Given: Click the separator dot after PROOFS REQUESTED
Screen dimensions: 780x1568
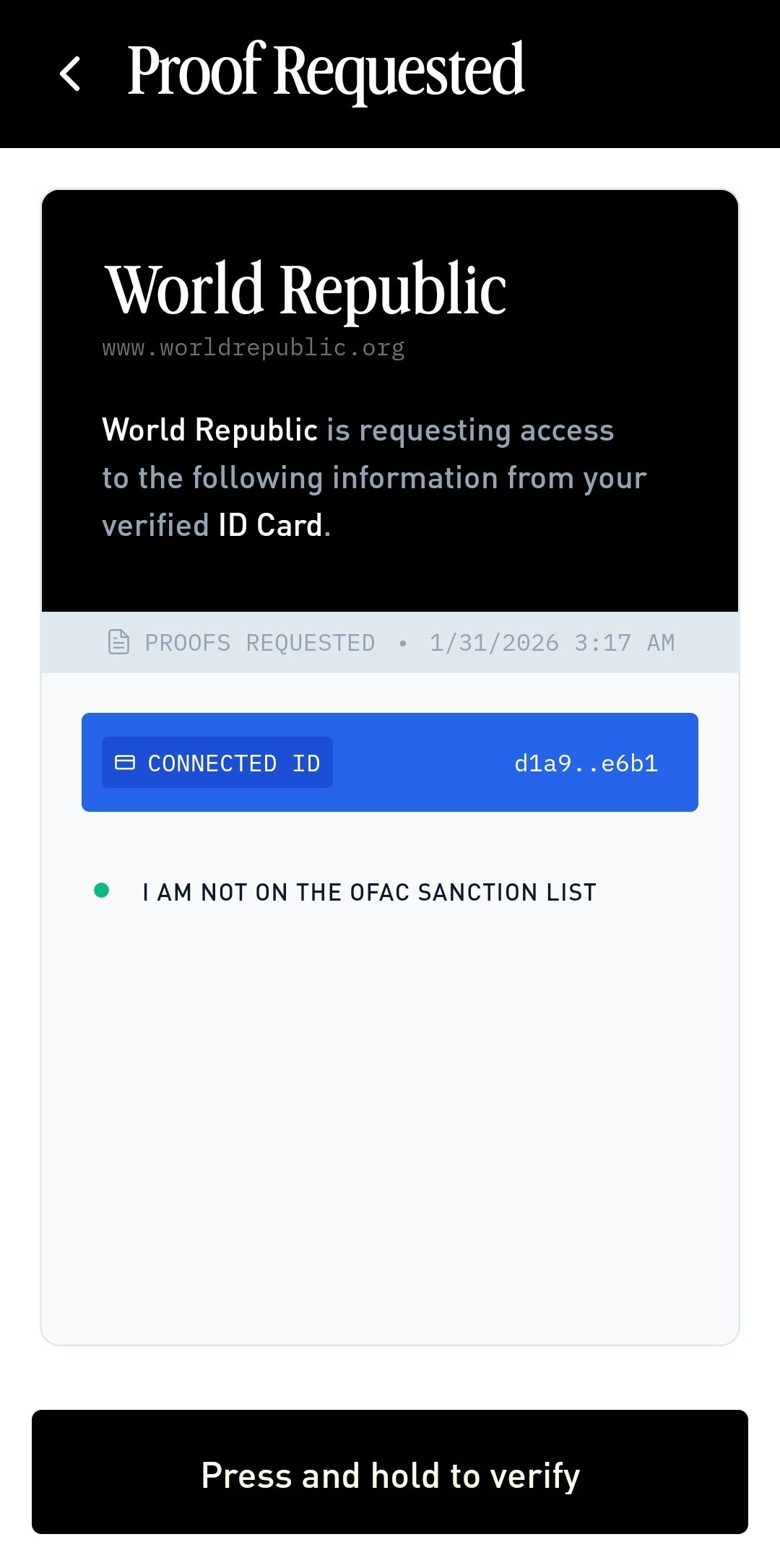Looking at the screenshot, I should click(x=404, y=642).
